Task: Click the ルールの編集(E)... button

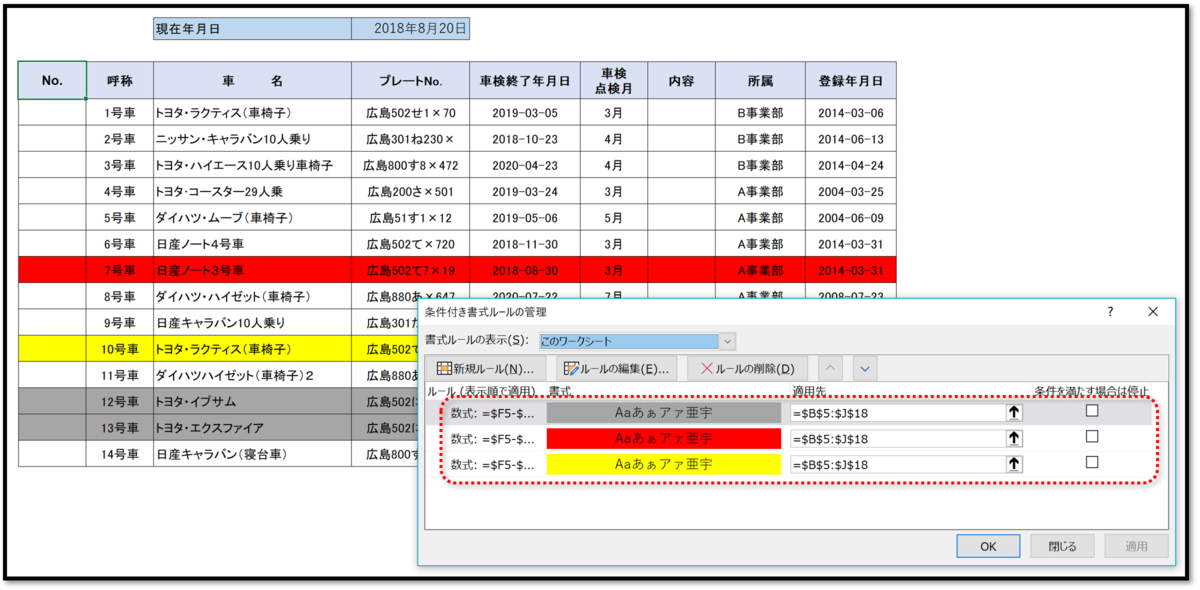Action: pos(616,369)
